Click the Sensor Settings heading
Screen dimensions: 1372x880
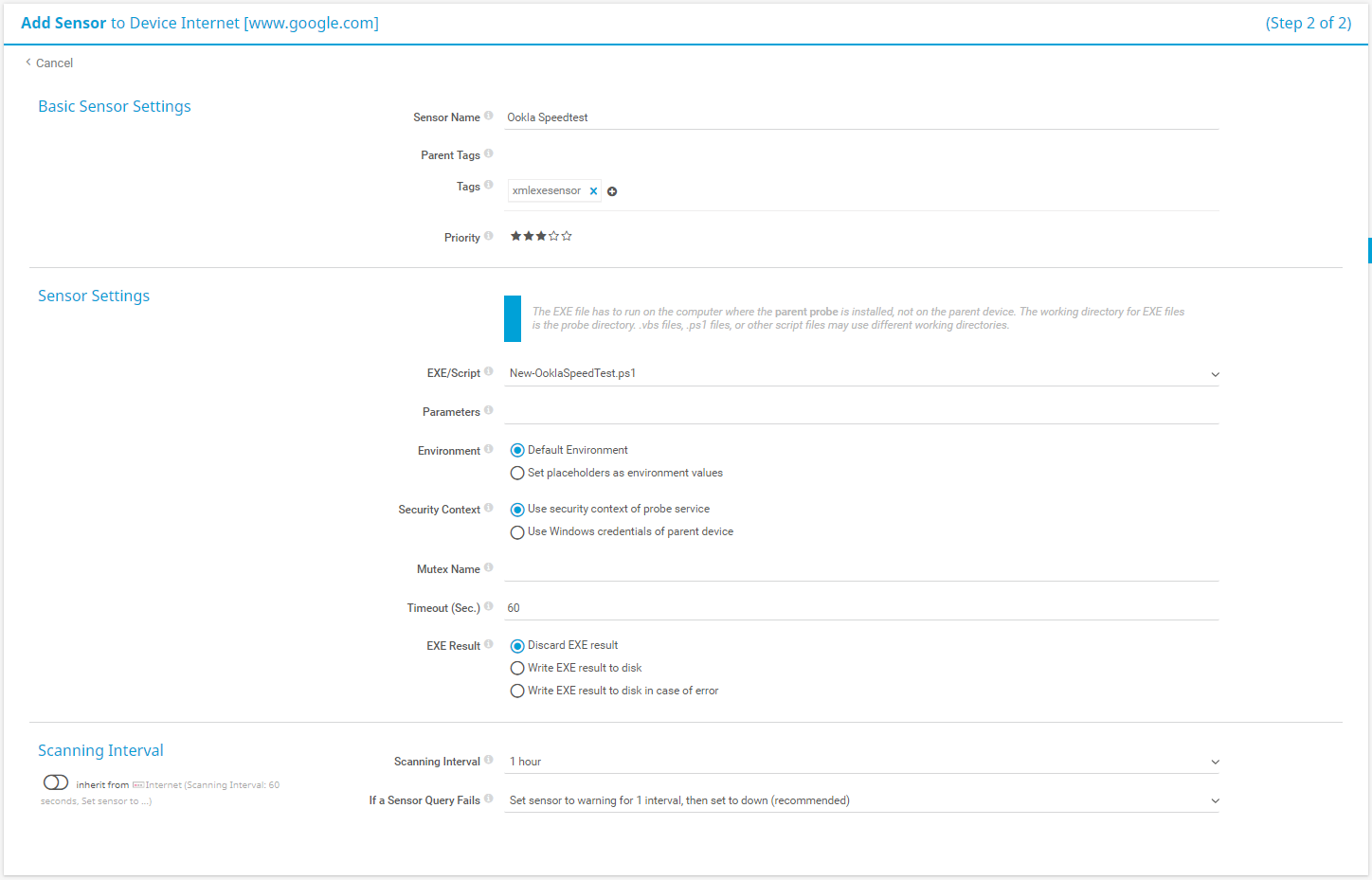tap(94, 296)
